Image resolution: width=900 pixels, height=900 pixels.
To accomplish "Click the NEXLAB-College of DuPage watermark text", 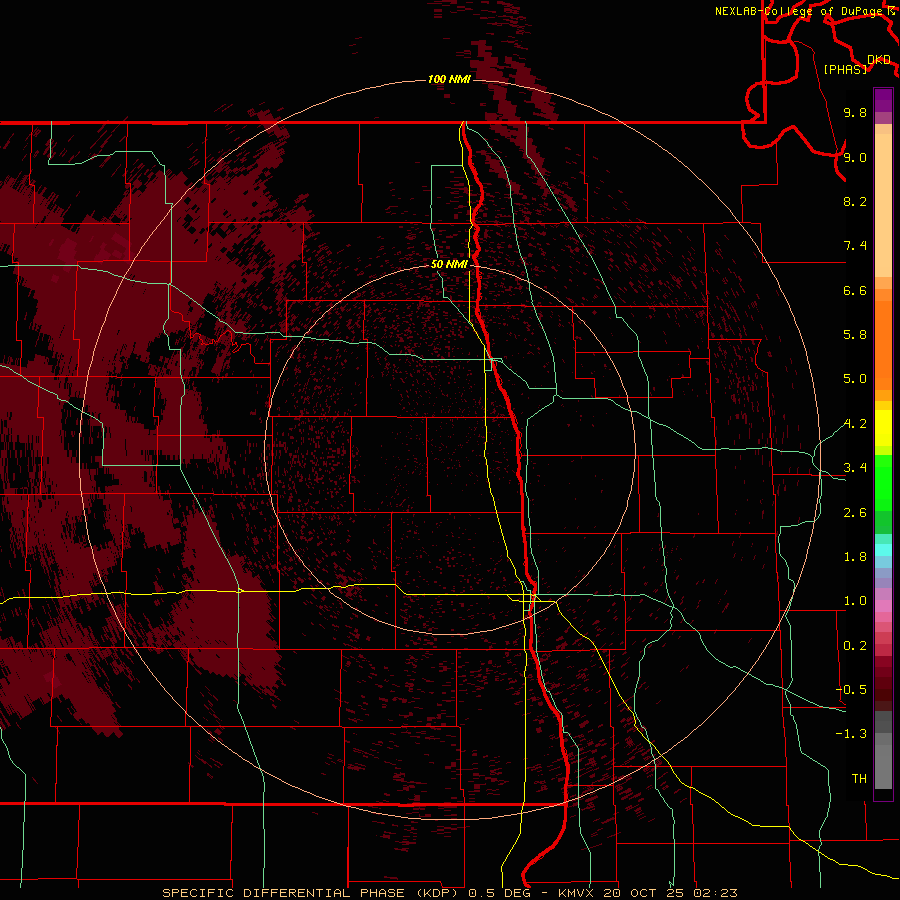I will 800,11.
